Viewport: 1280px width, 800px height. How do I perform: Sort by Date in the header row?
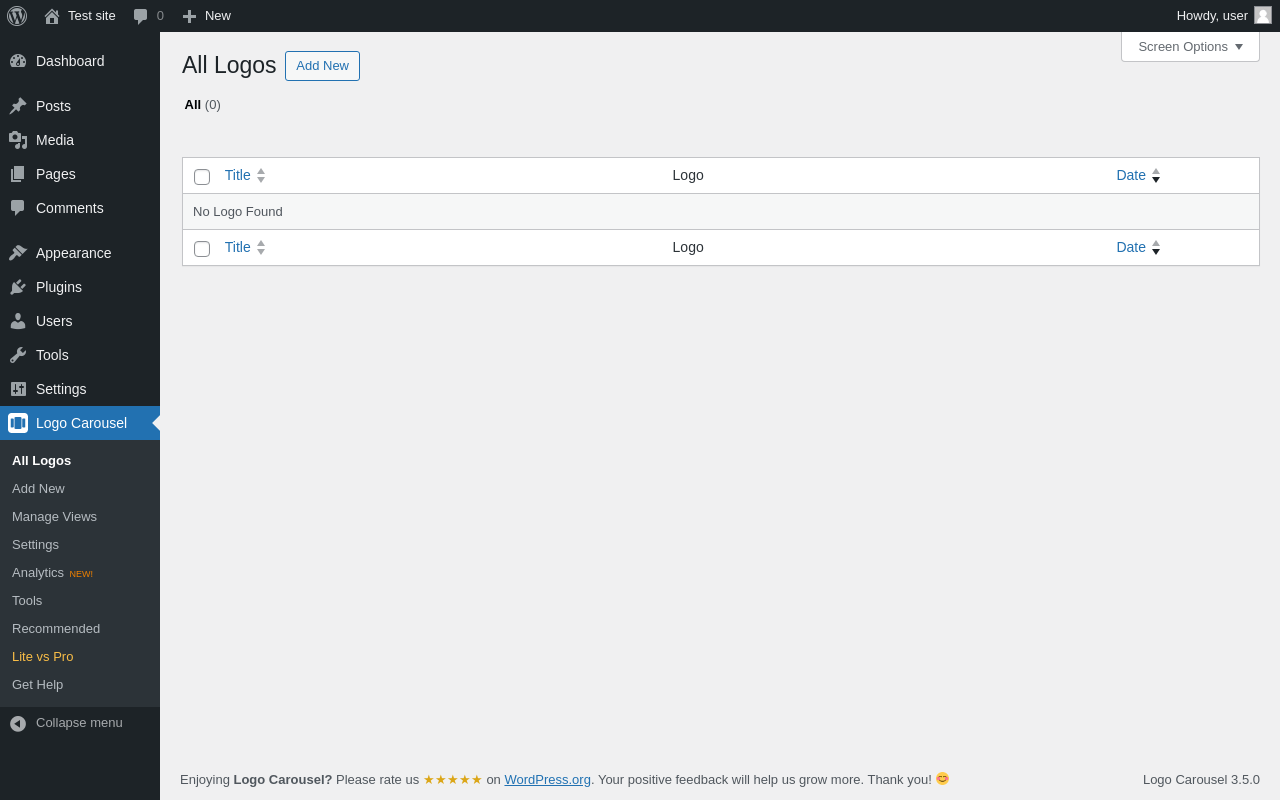tap(1138, 175)
